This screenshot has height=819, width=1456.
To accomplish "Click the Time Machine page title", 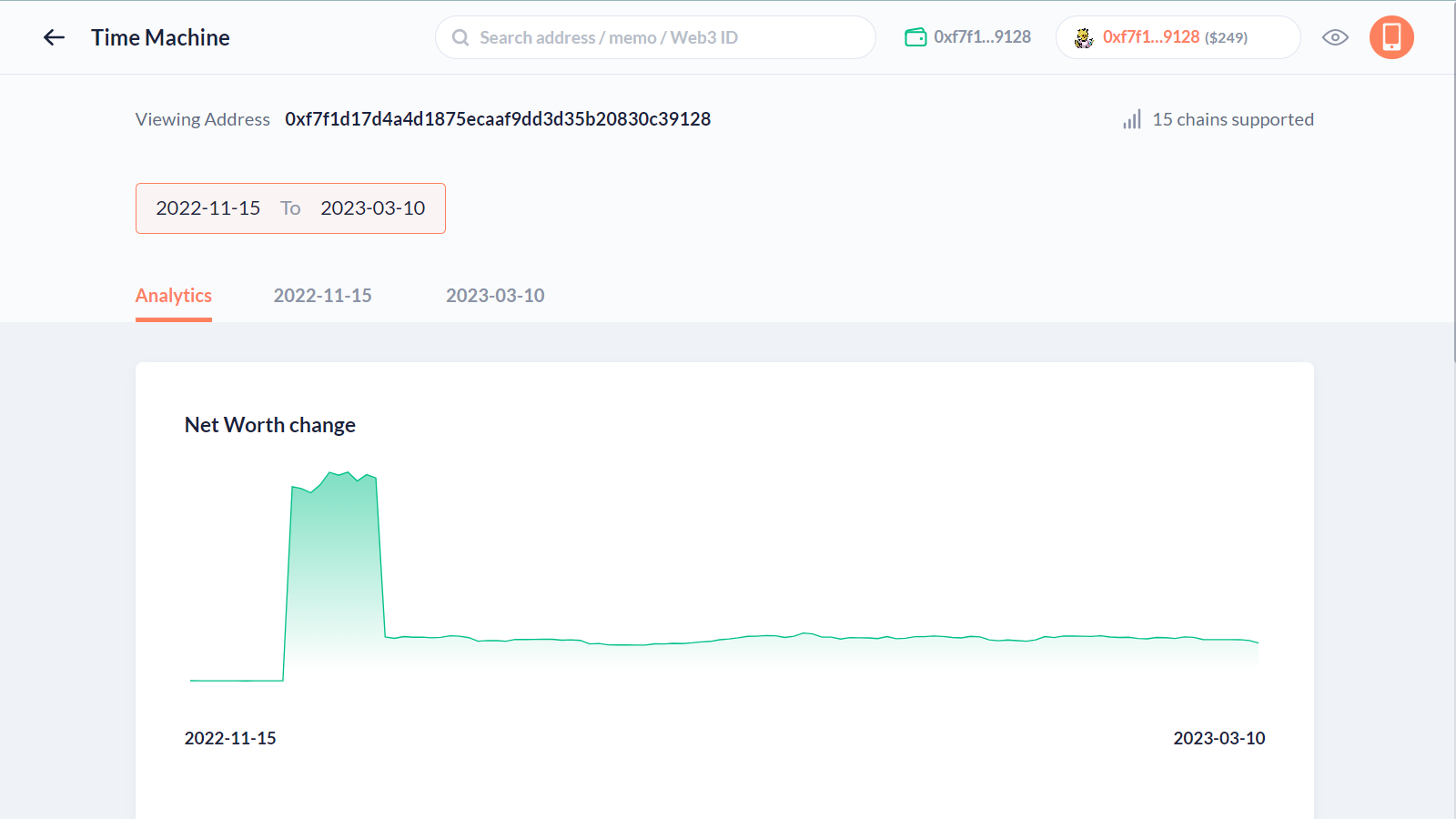I will [160, 37].
